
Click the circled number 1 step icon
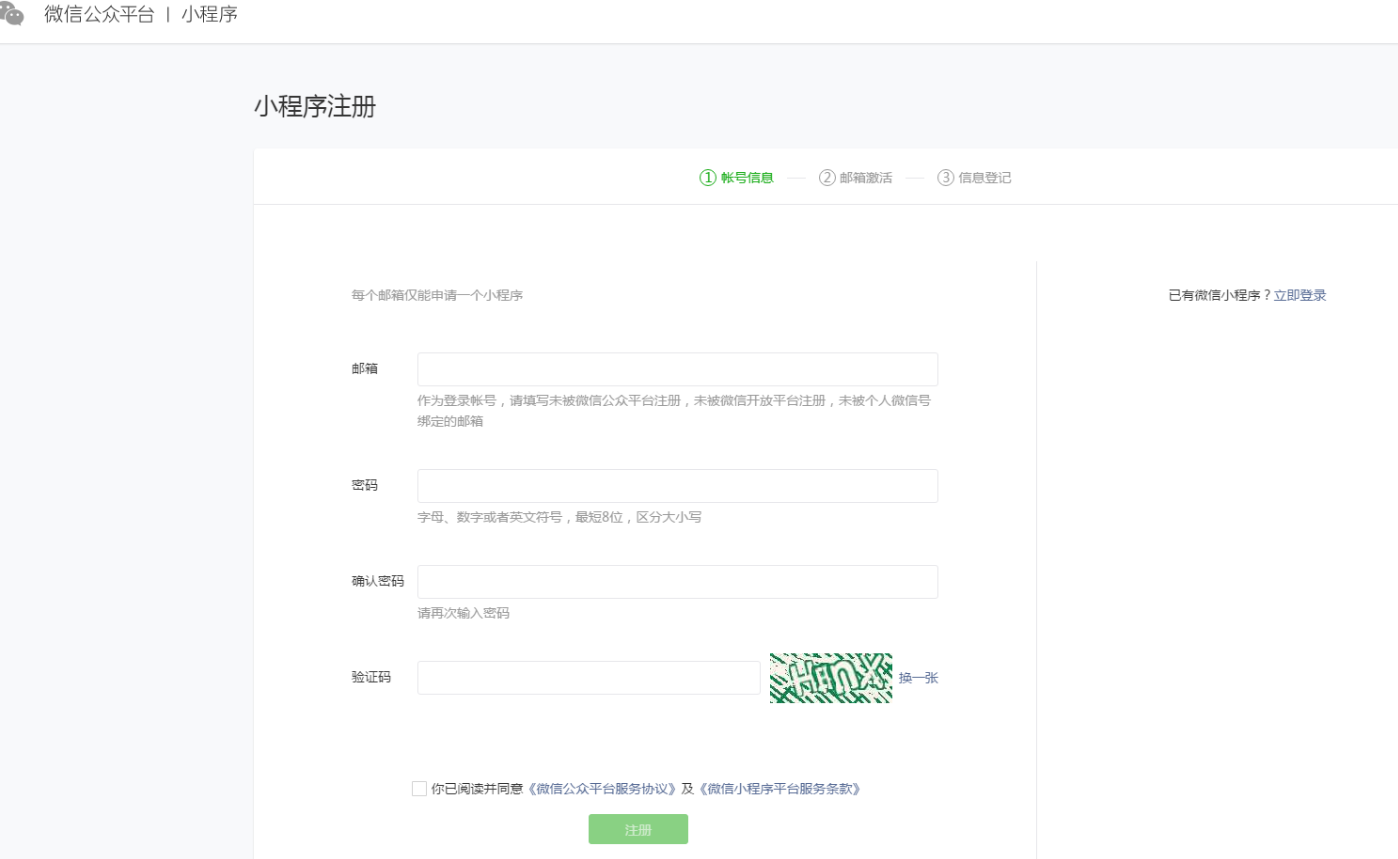(x=708, y=178)
